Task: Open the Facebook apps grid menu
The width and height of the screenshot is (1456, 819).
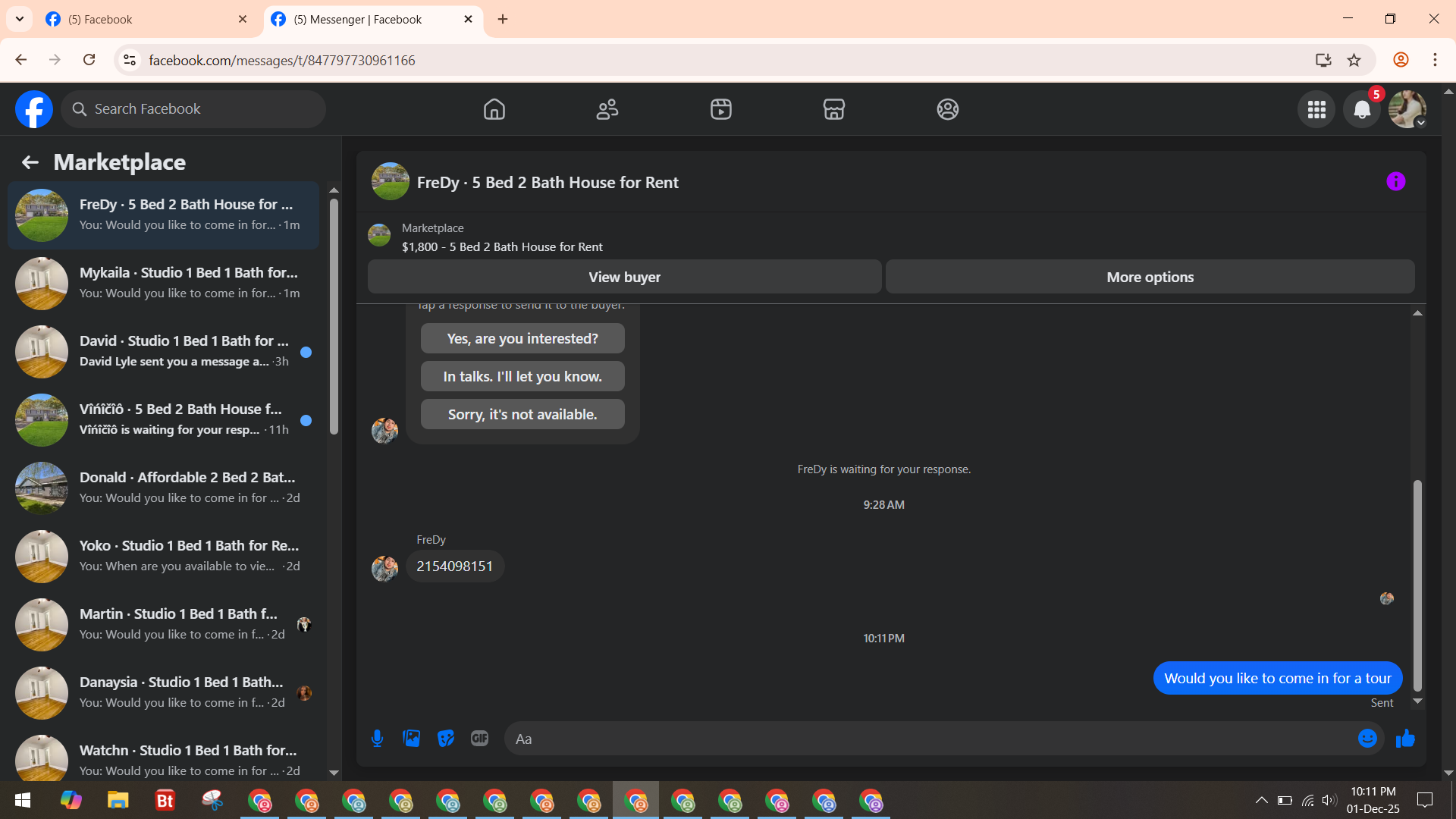Action: coord(1316,110)
